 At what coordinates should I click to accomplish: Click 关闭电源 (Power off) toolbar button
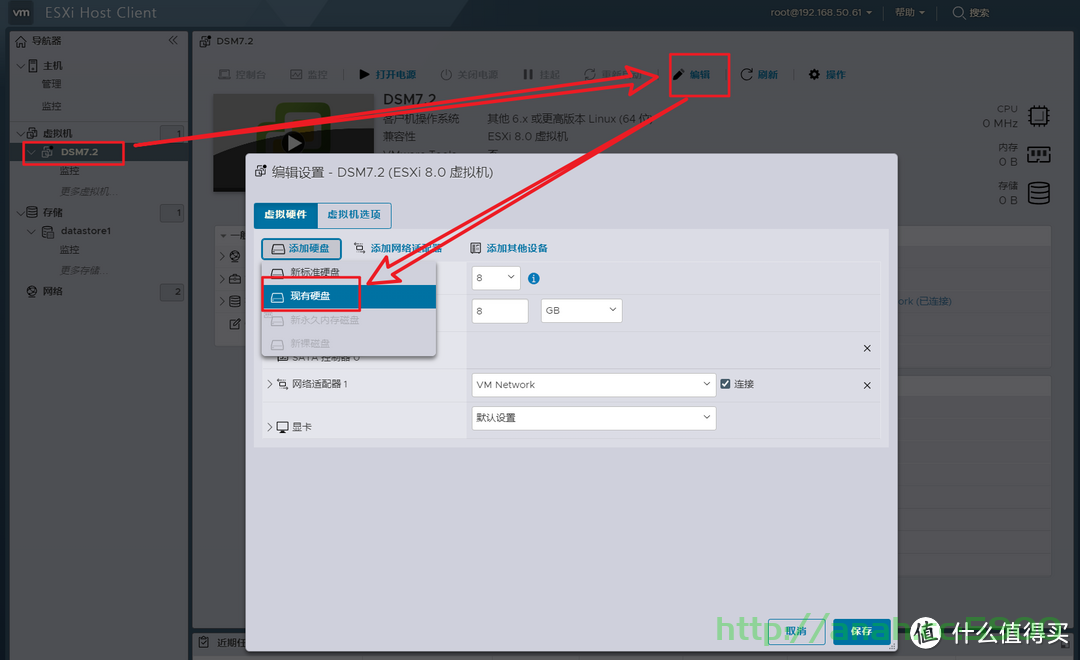pyautogui.click(x=469, y=74)
